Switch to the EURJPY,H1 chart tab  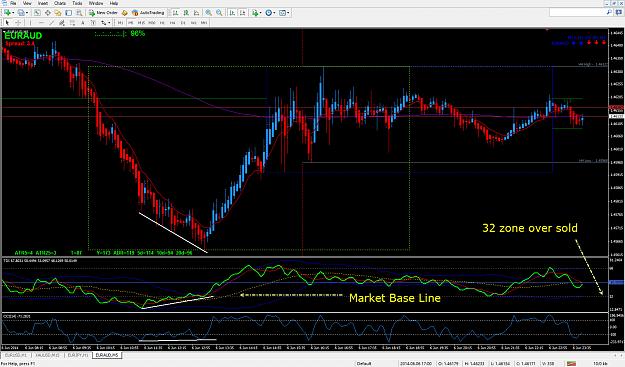pyautogui.click(x=77, y=355)
